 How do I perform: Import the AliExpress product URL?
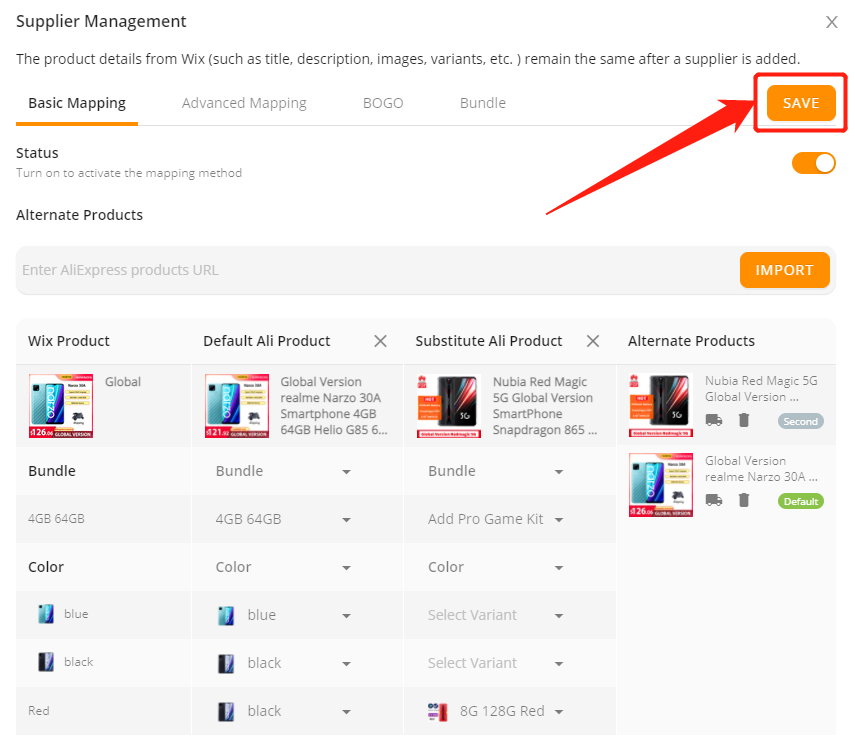[784, 270]
